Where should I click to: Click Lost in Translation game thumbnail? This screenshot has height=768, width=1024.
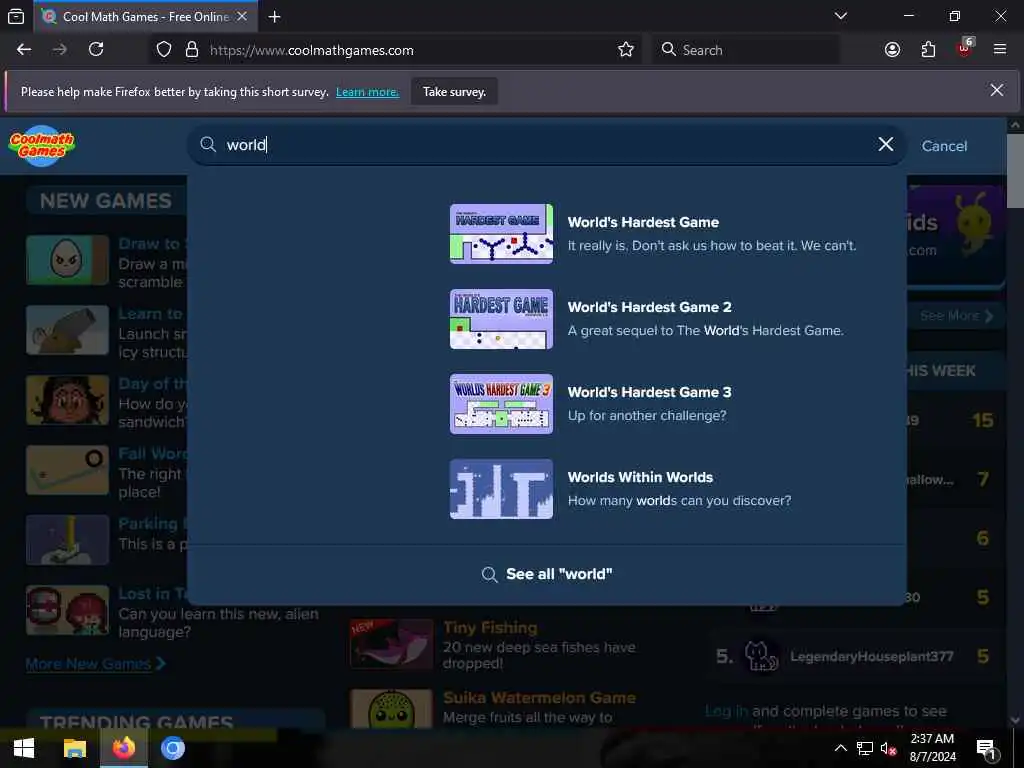(67, 610)
